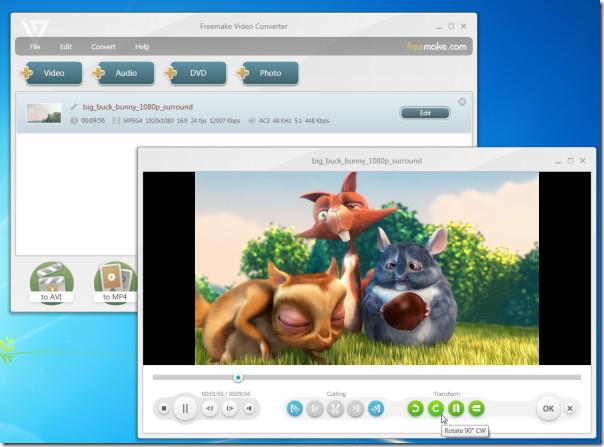
Task: Click the flip horizontal green transform button
Action: point(456,408)
